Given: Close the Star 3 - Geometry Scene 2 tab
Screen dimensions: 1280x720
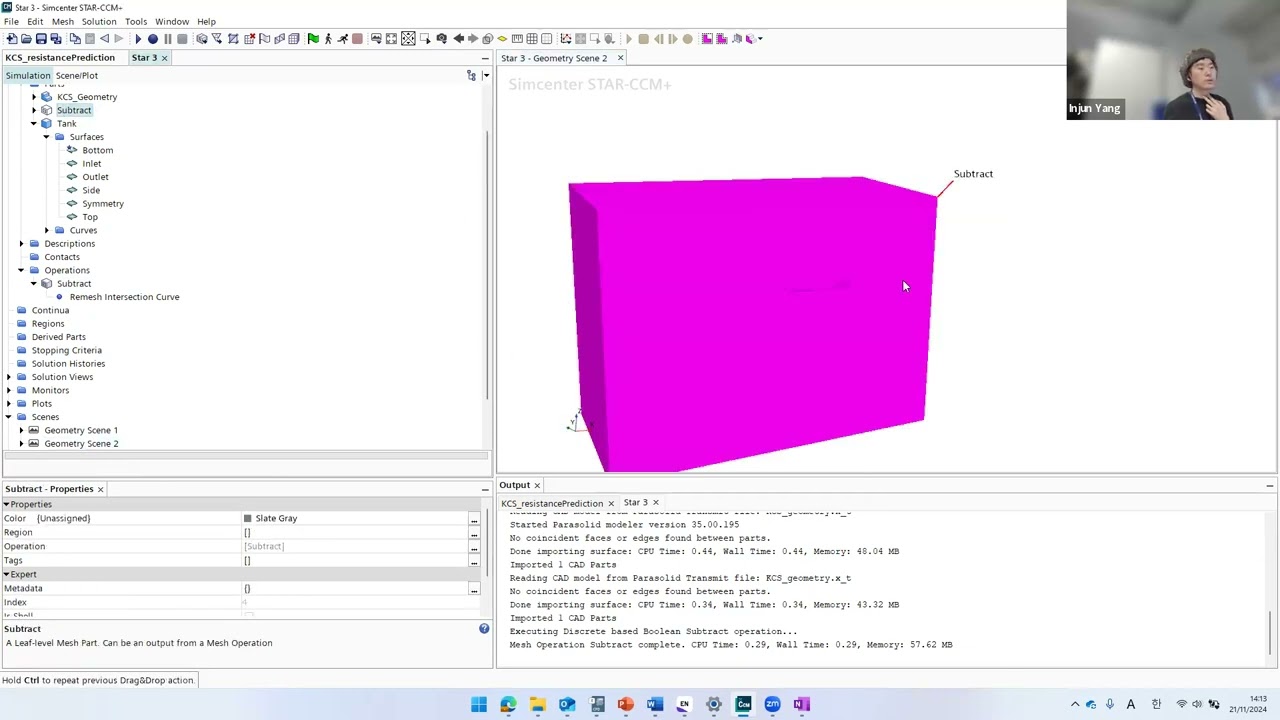Looking at the screenshot, I should pyautogui.click(x=620, y=58).
